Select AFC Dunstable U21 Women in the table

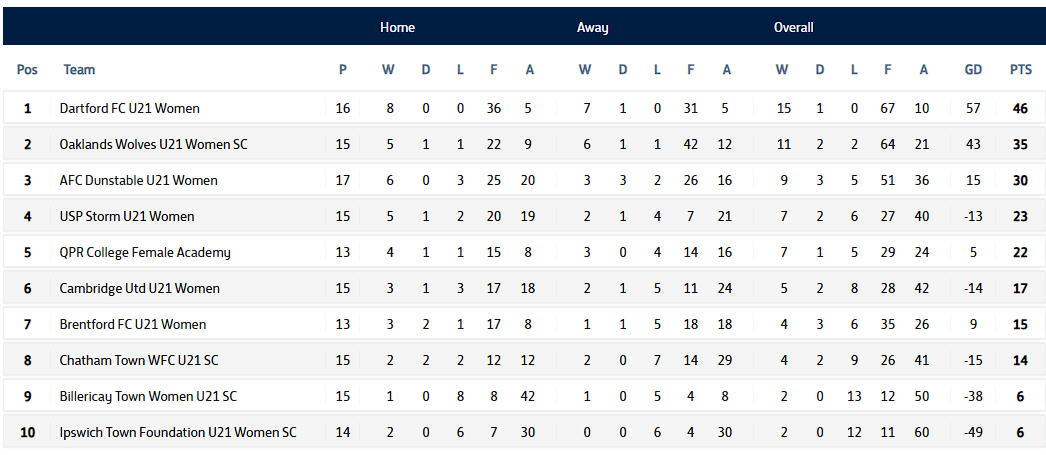(138, 180)
